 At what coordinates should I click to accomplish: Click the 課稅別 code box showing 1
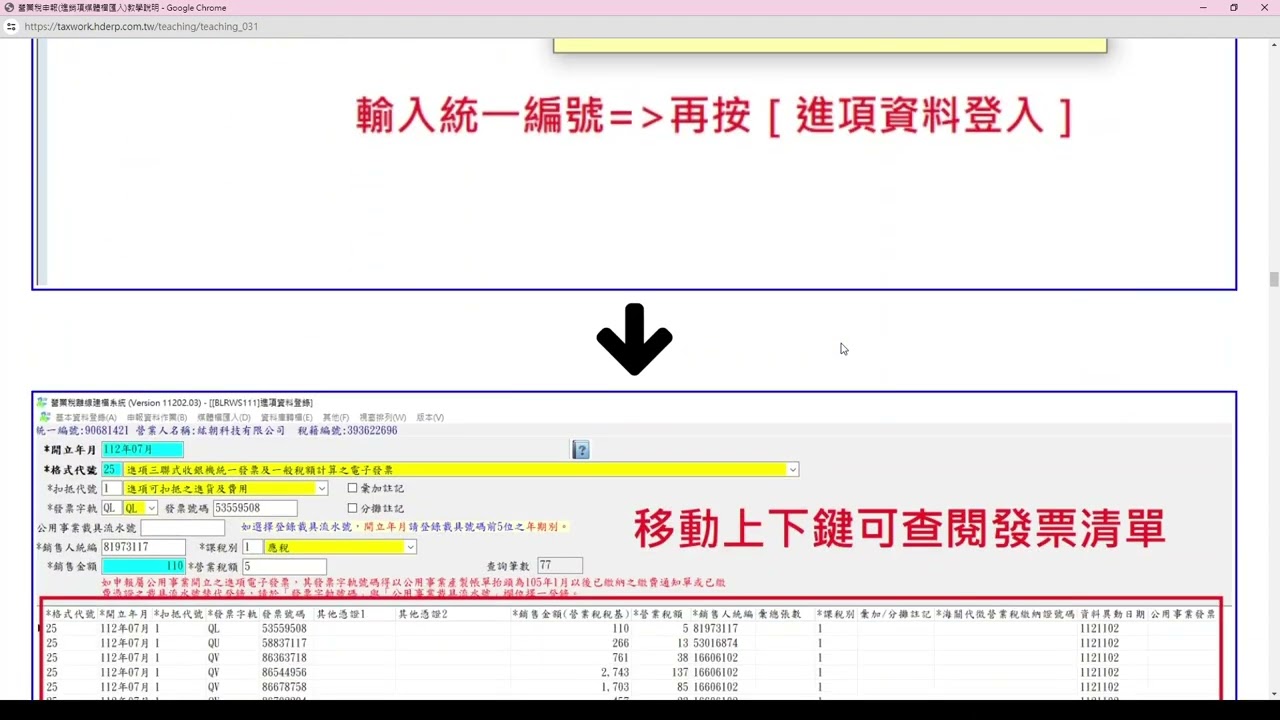[x=252, y=547]
